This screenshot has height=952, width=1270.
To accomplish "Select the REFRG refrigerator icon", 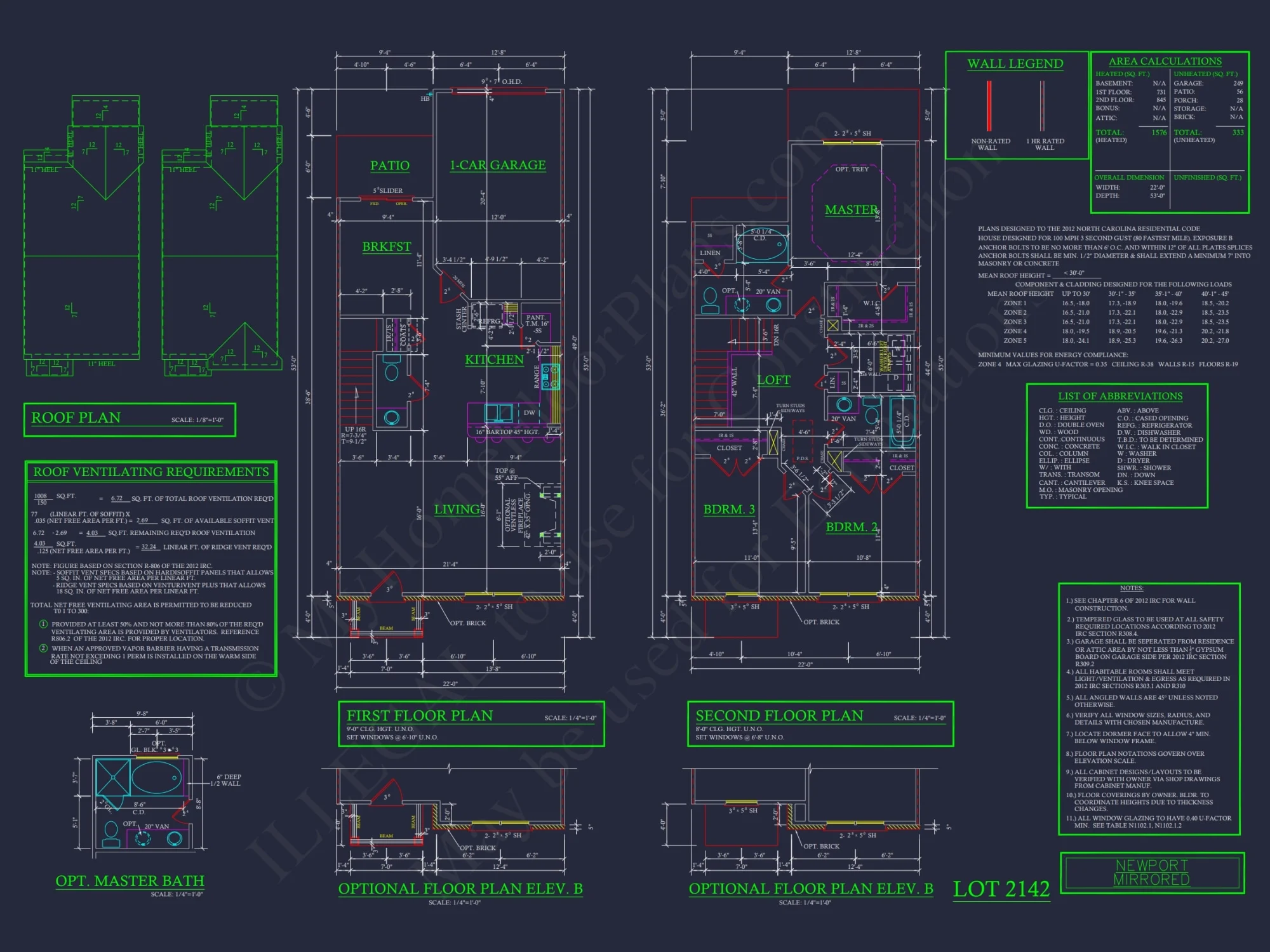I will pos(489,322).
